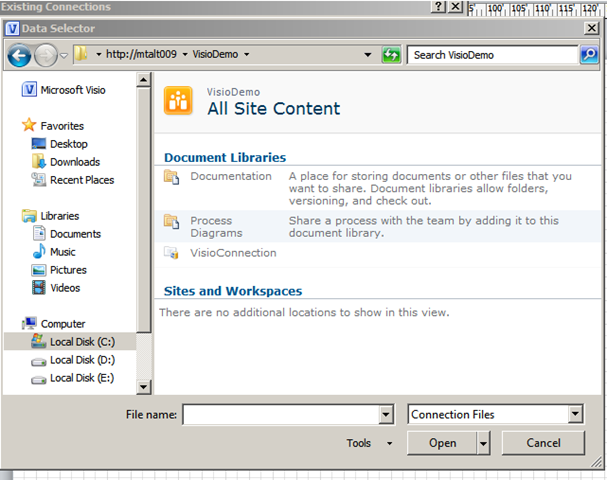The width and height of the screenshot is (607, 480).
Task: Expand the arrow after http://mtalt009
Action: pos(185,55)
